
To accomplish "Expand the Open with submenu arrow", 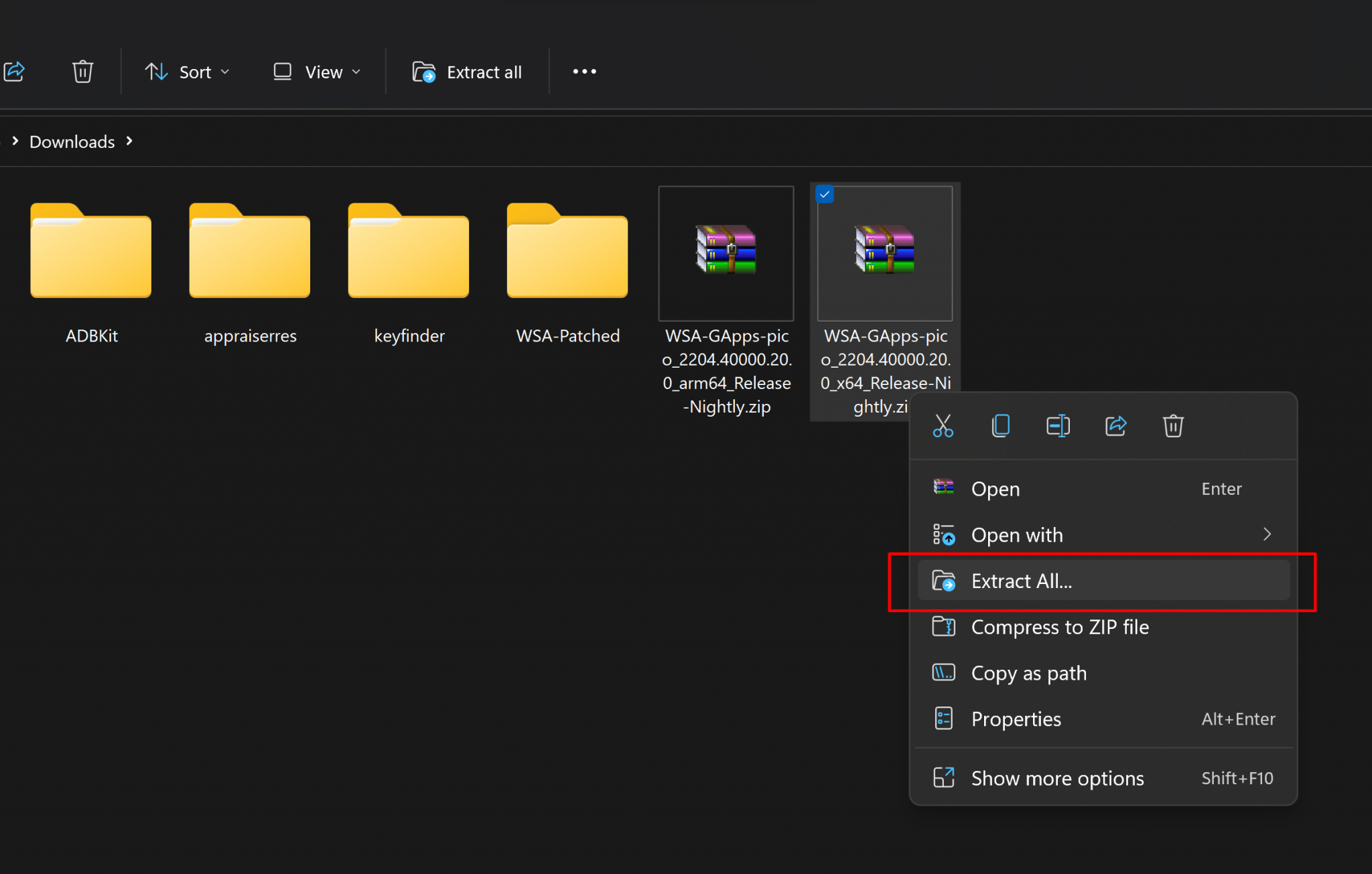I will click(1268, 534).
